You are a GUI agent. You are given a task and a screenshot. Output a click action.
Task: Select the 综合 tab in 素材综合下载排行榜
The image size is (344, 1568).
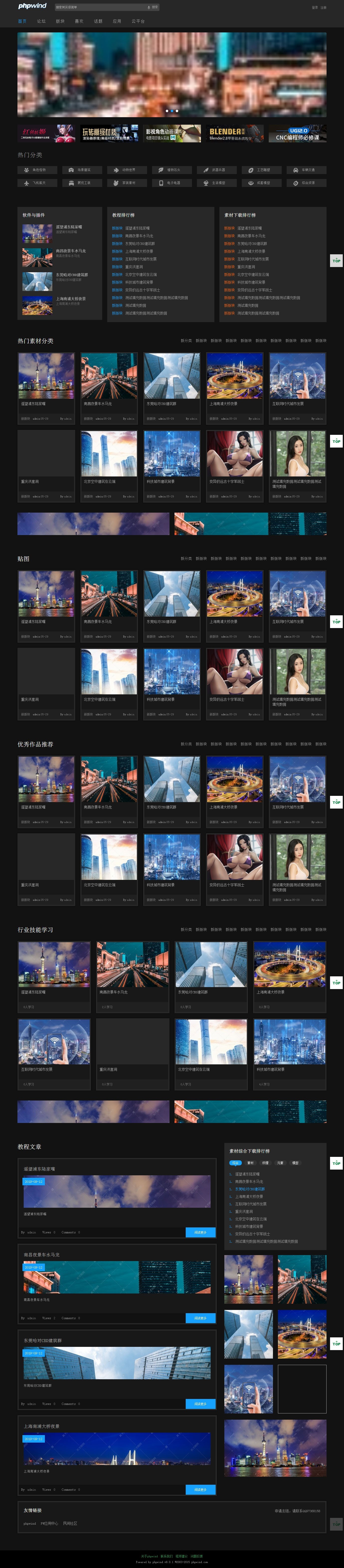pos(235,1163)
